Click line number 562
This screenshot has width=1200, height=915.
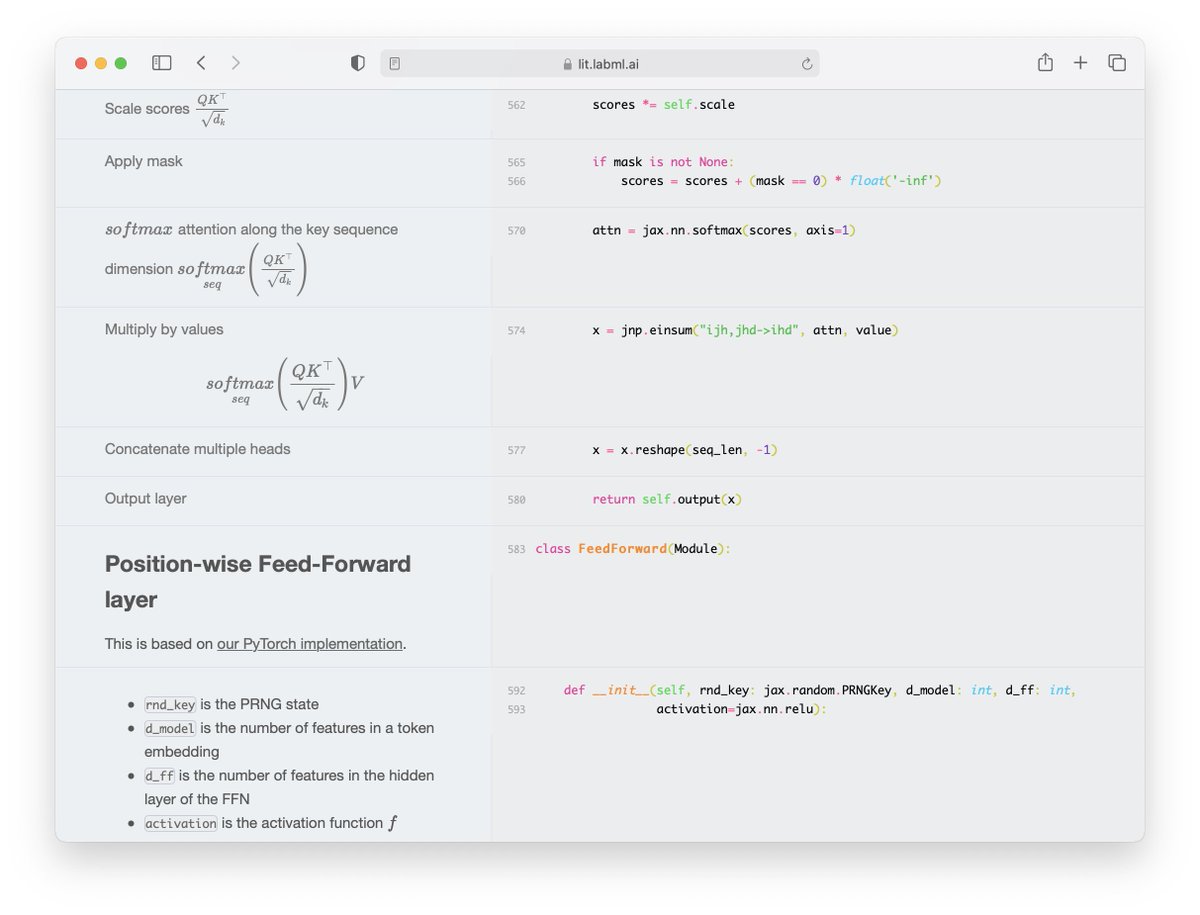point(516,105)
